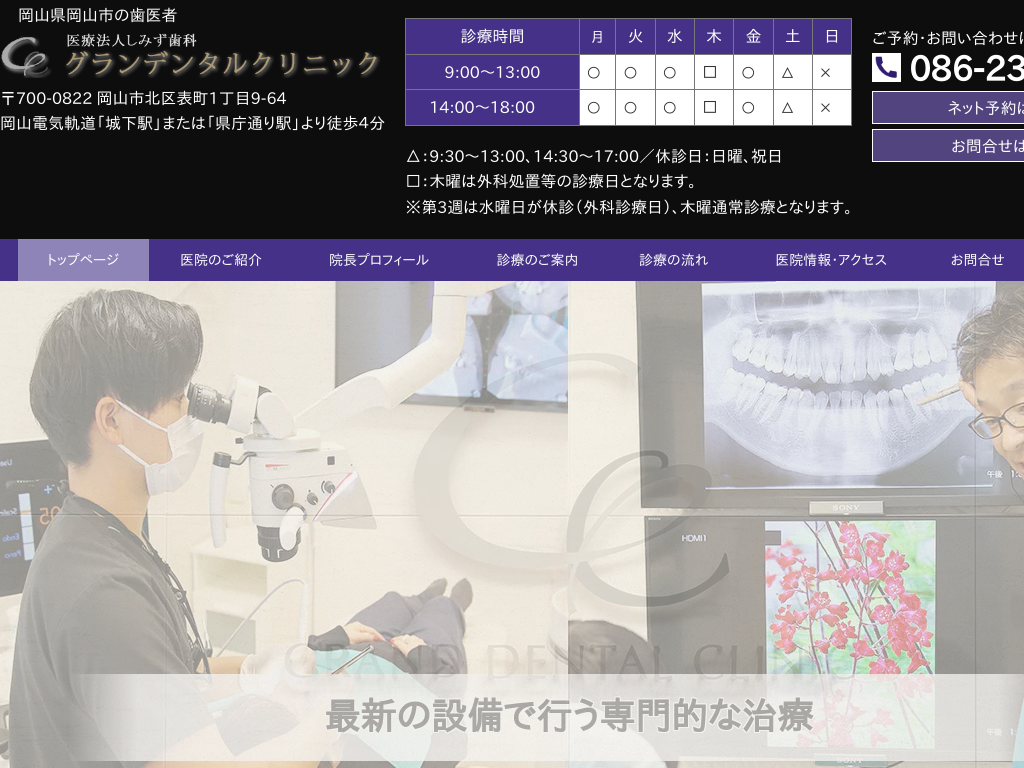Image resolution: width=1024 pixels, height=768 pixels.
Task: Navigate to 医院情報・アクセス
Action: click(831, 260)
